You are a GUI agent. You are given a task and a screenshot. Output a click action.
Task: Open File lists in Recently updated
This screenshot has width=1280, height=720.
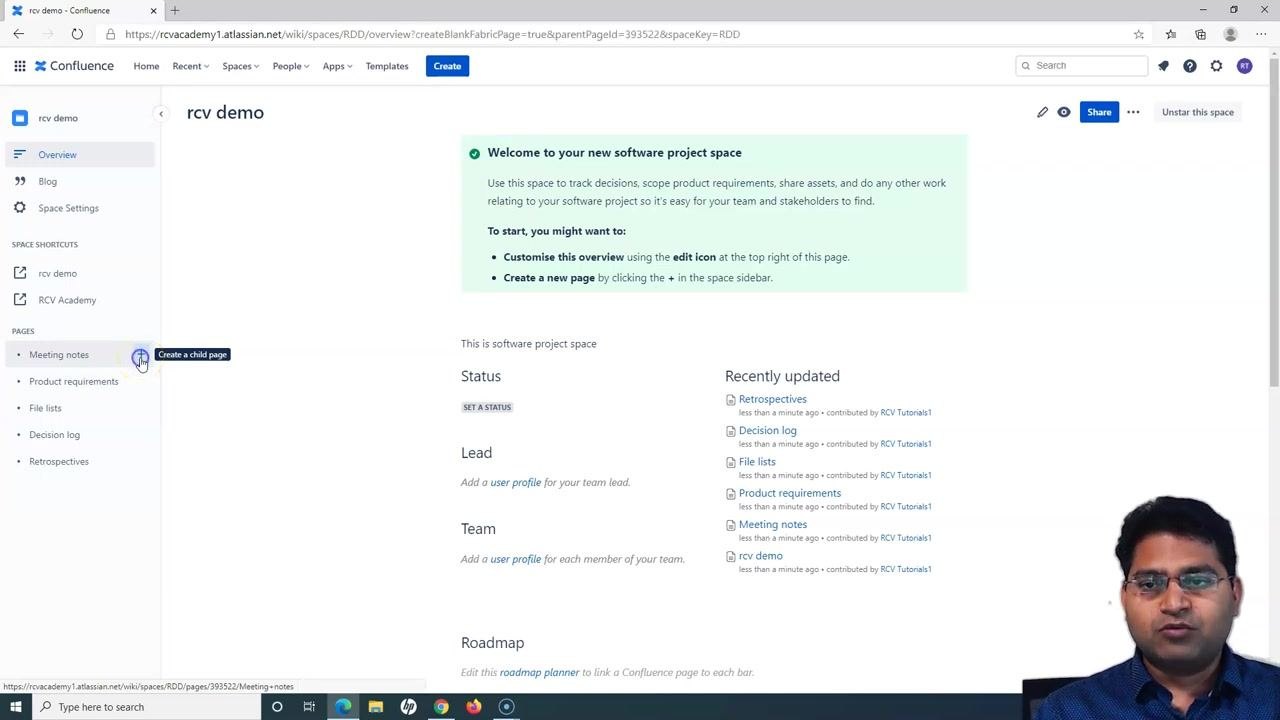click(757, 462)
